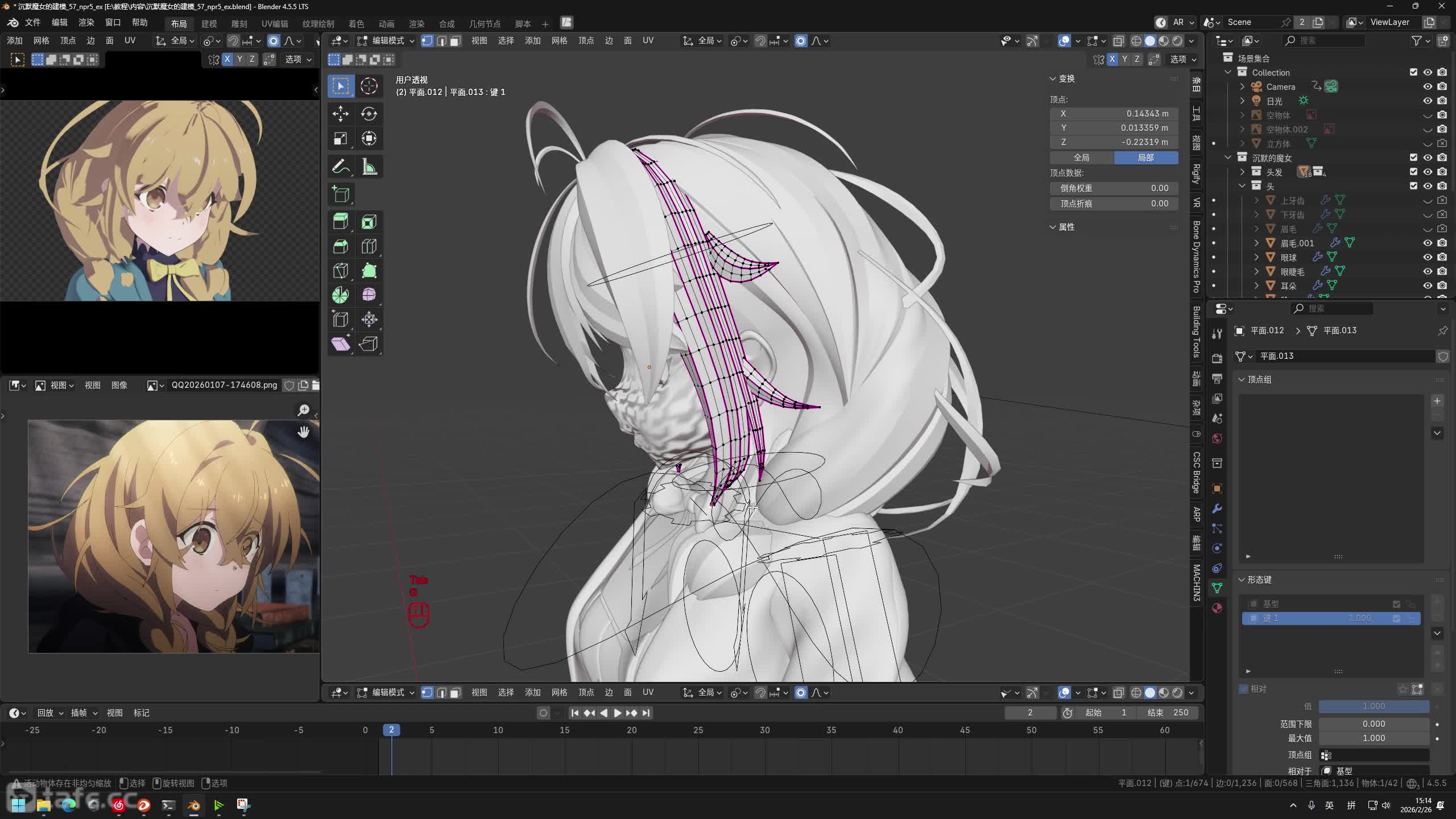1456x819 pixels.
Task: Click the play animation button
Action: 617,713
